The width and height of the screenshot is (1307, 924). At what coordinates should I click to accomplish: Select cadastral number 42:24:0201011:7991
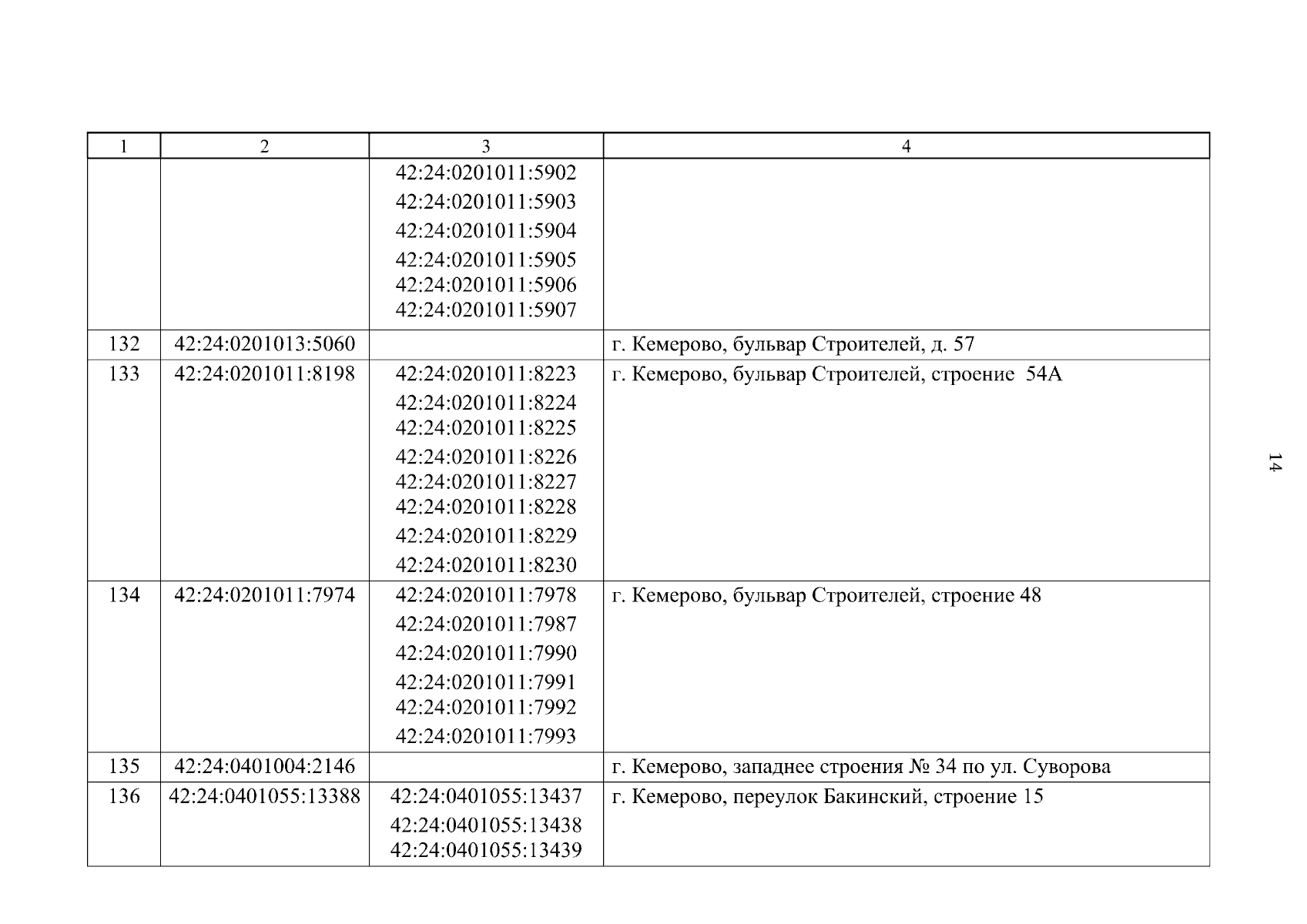pyautogui.click(x=485, y=683)
